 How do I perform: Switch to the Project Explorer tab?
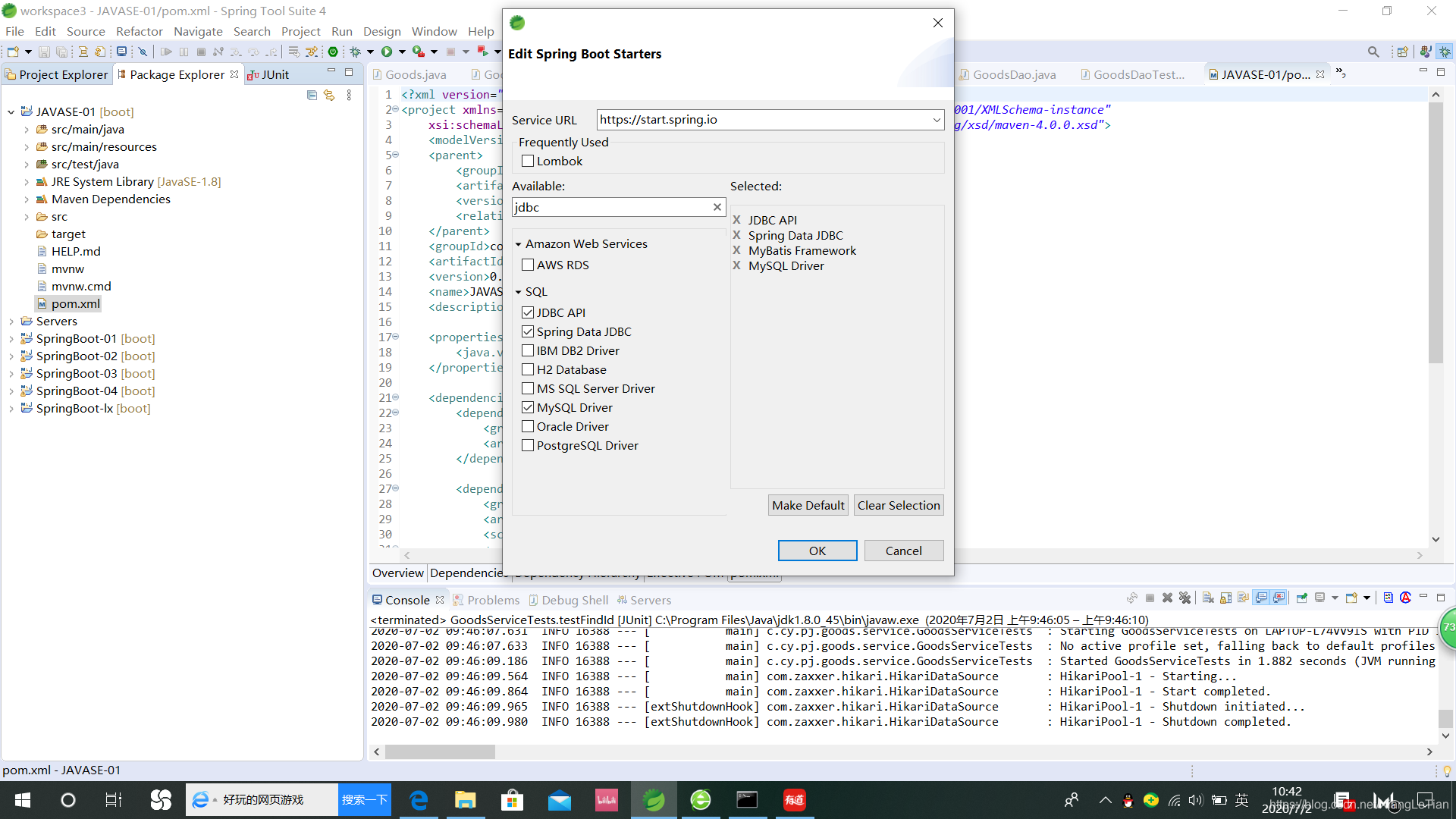point(57,74)
